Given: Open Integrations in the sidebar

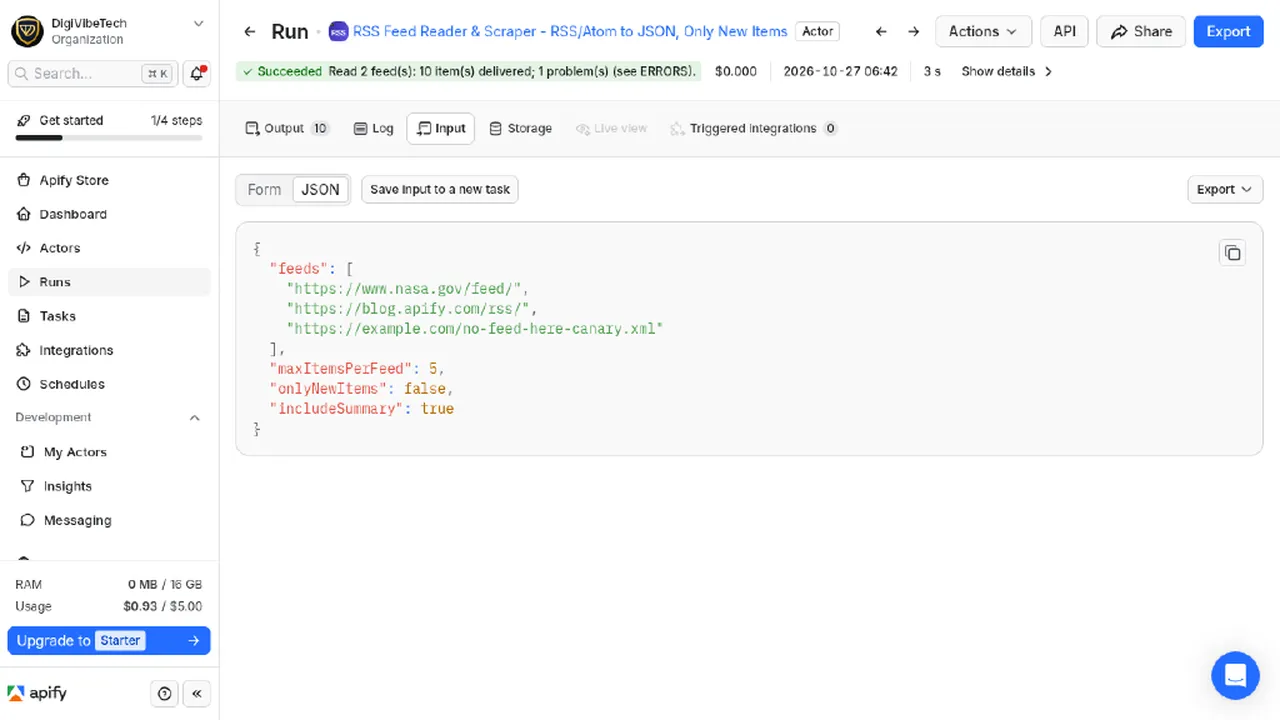Looking at the screenshot, I should pyautogui.click(x=109, y=350).
